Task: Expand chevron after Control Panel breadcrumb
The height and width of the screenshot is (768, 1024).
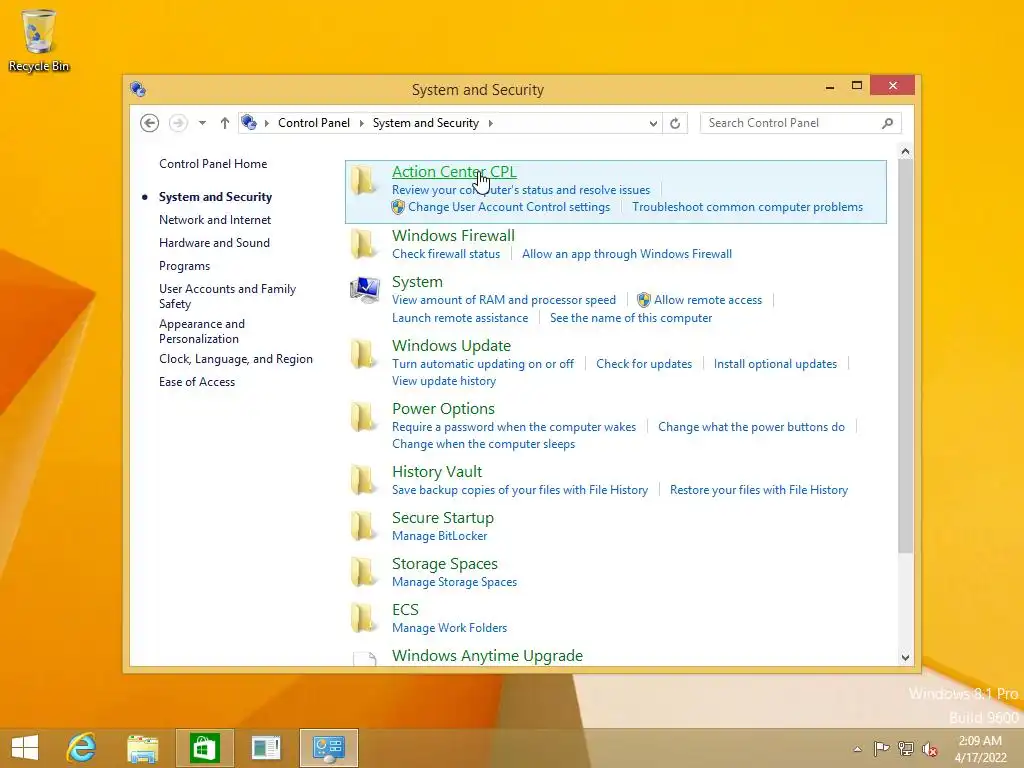Action: [x=361, y=123]
